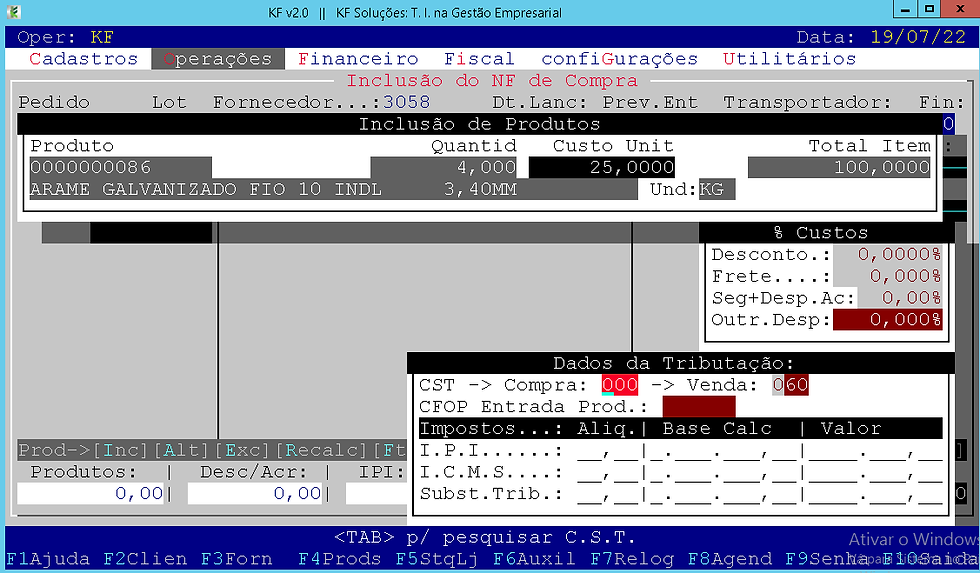Open the Financeiro menu
The width and height of the screenshot is (980, 573).
[x=358, y=59]
